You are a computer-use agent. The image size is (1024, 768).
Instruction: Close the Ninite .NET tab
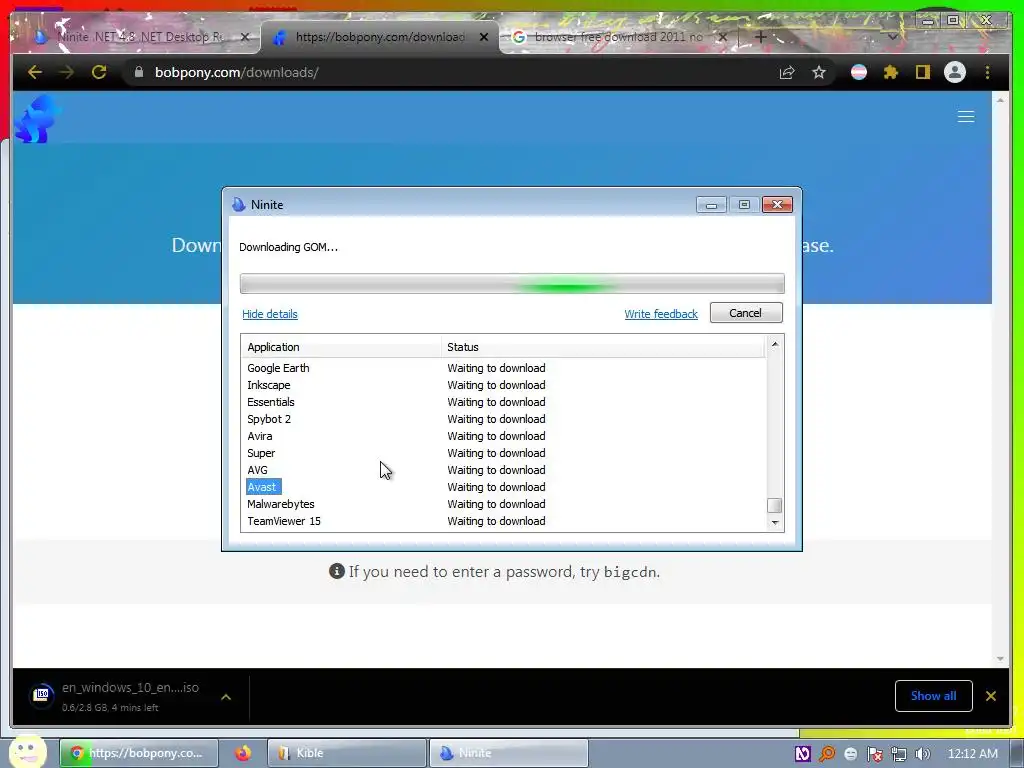pos(245,37)
